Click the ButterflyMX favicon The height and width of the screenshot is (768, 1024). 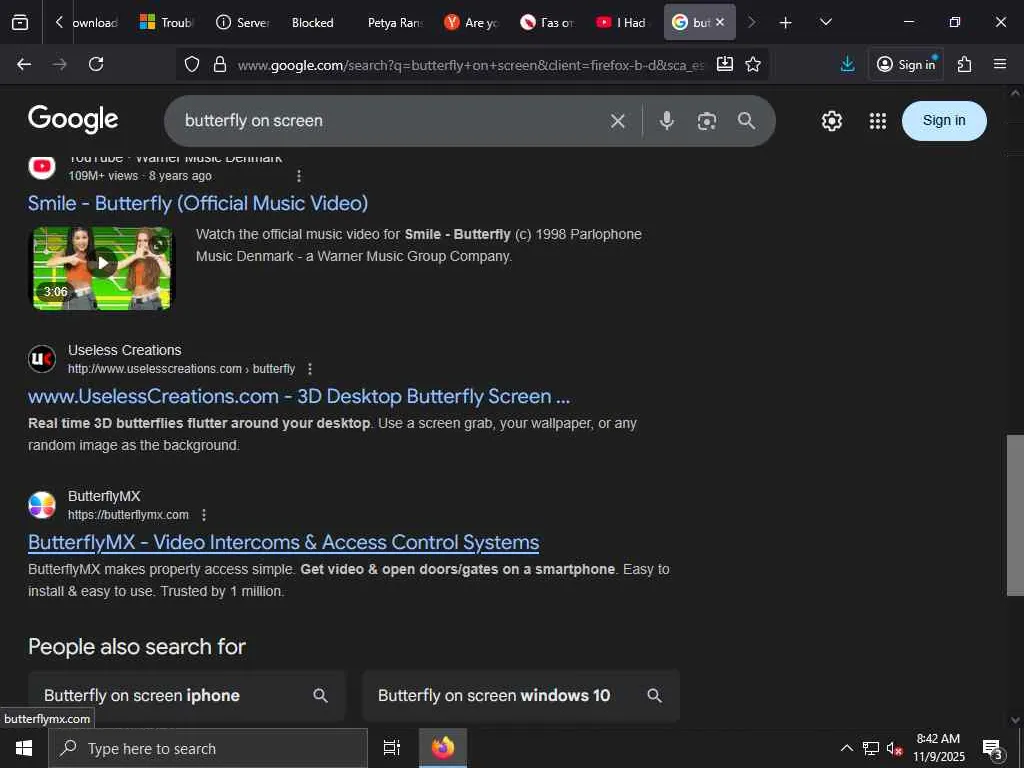point(42,505)
